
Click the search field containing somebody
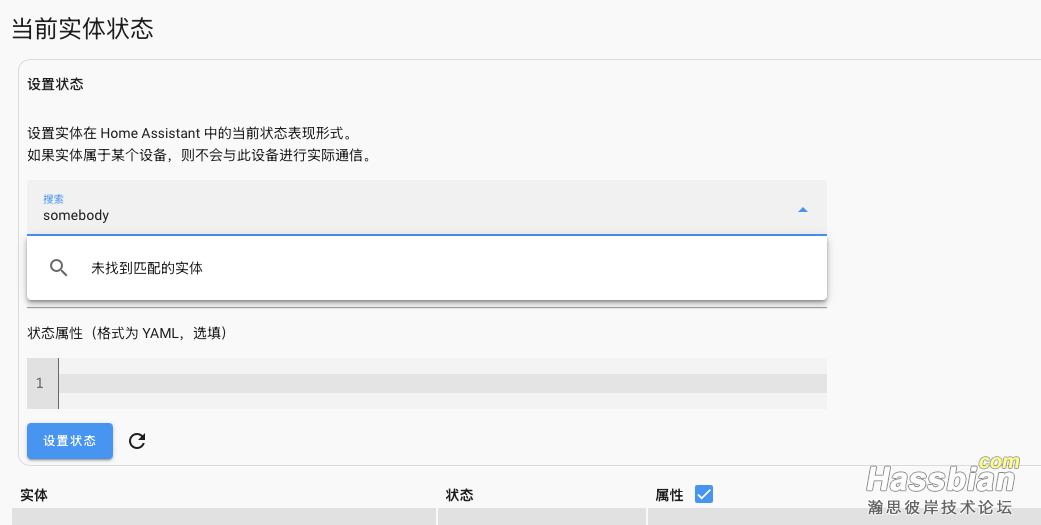(427, 208)
